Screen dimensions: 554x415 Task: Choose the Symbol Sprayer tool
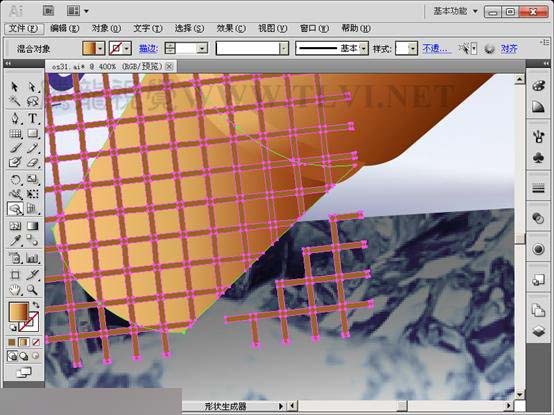[x=15, y=258]
